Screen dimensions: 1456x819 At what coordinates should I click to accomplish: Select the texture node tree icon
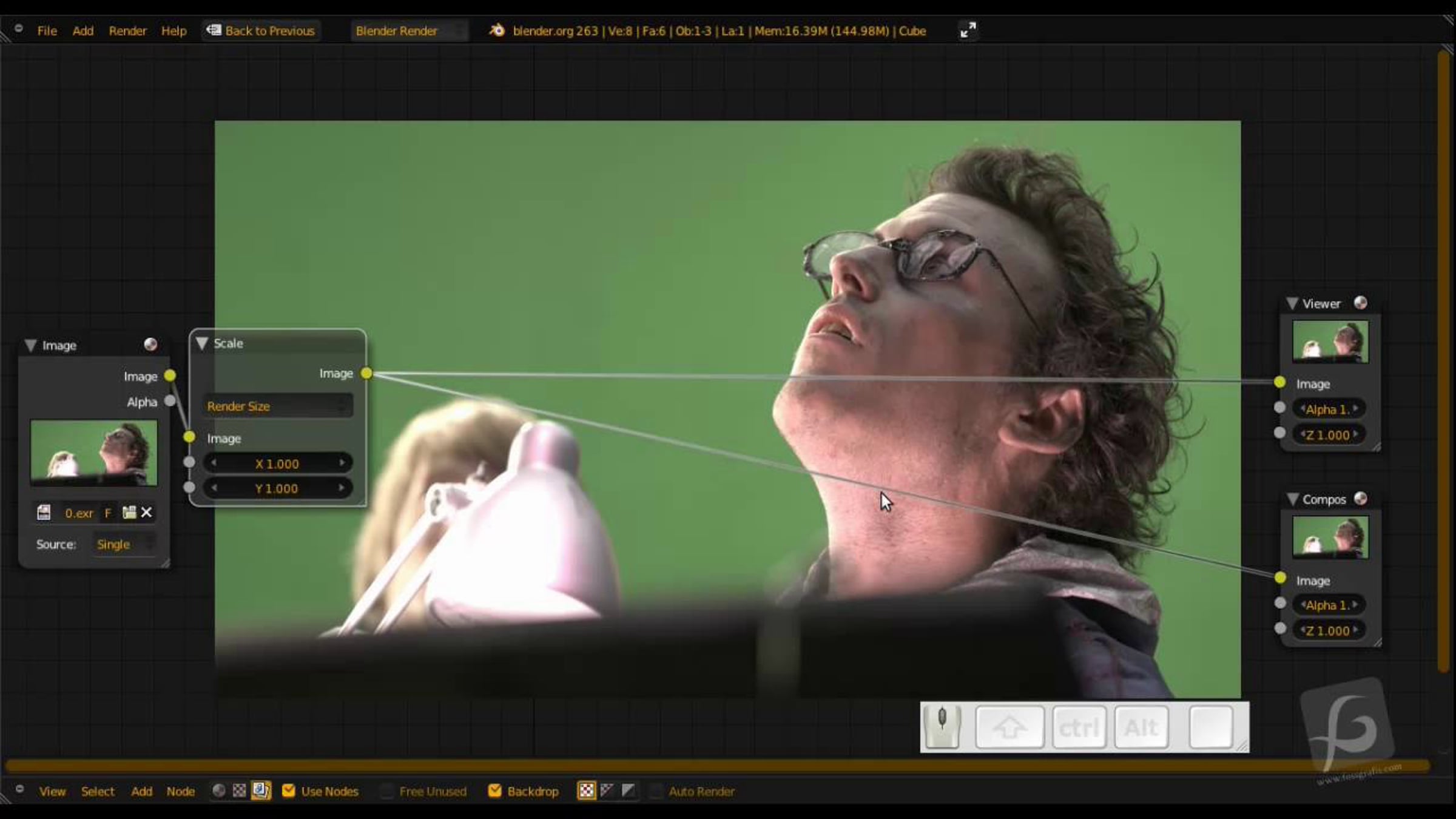(x=240, y=790)
